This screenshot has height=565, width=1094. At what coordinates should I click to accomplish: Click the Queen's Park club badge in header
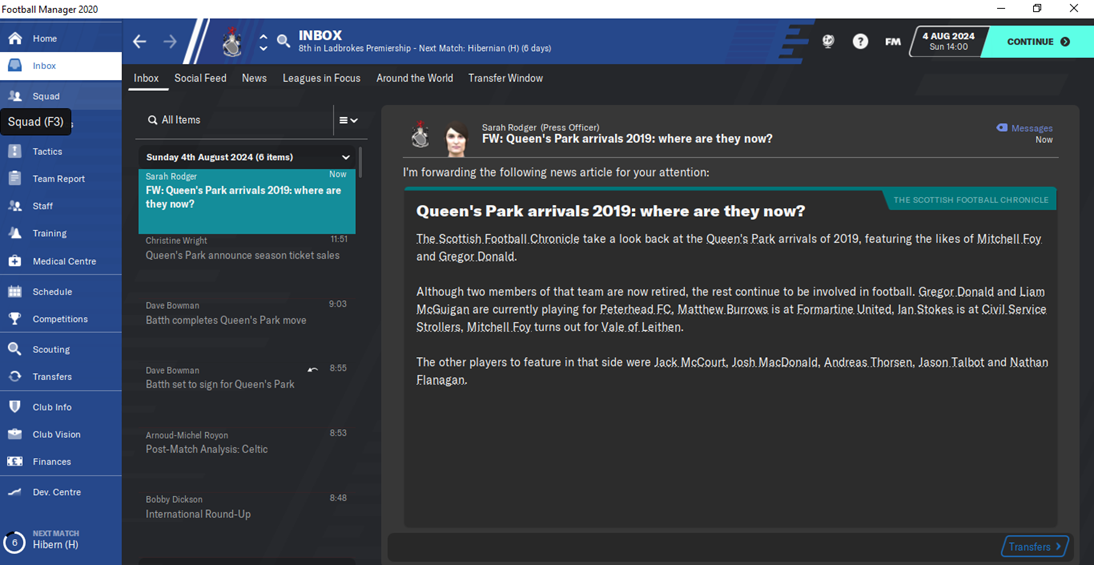coord(231,42)
